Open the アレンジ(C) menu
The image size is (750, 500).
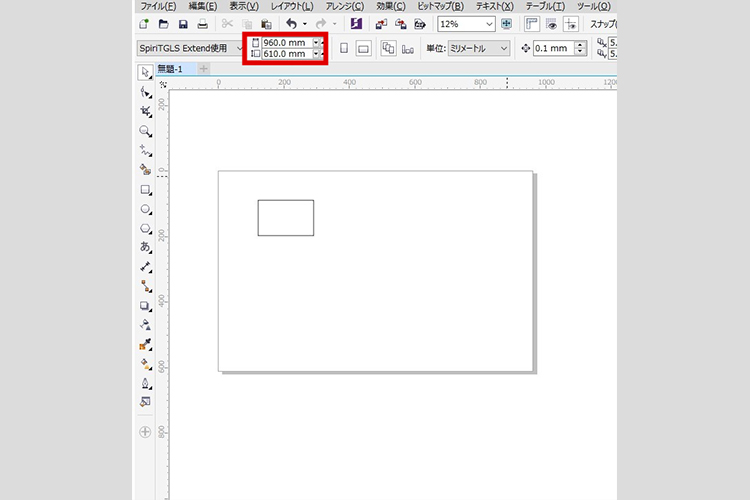pyautogui.click(x=345, y=6)
